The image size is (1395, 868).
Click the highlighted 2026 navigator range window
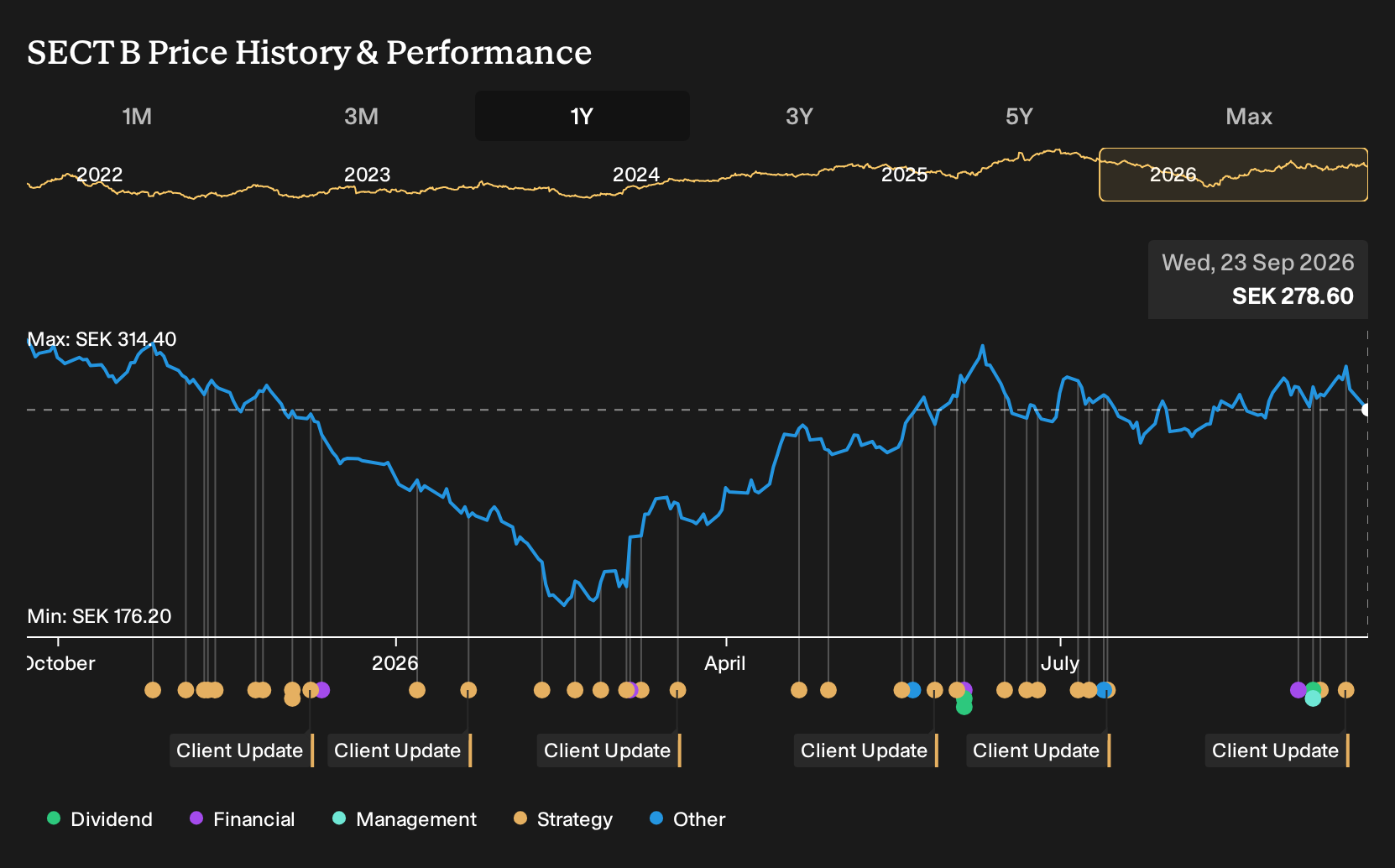pyautogui.click(x=1233, y=175)
